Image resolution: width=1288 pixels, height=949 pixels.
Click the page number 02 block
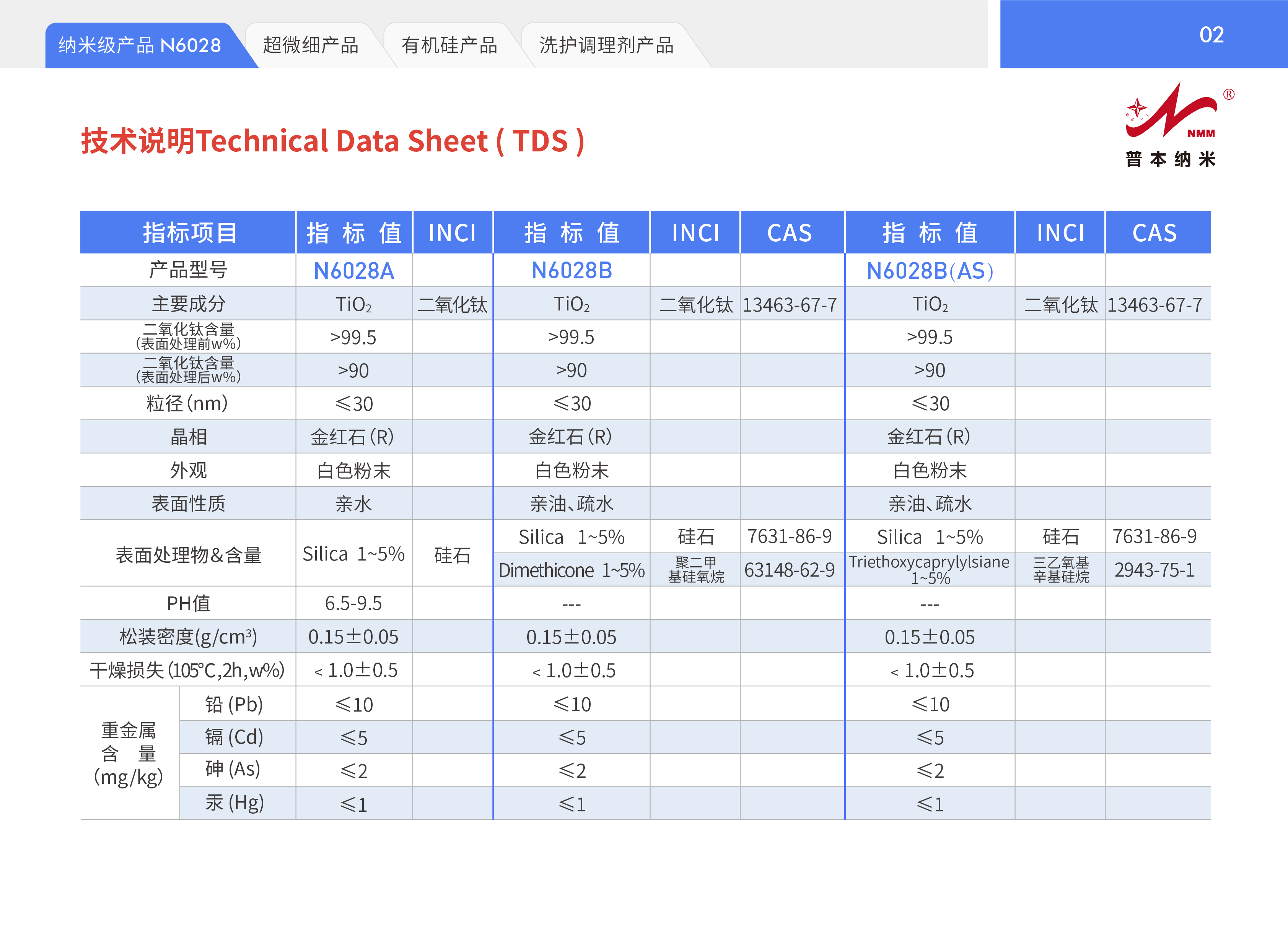[1211, 35]
